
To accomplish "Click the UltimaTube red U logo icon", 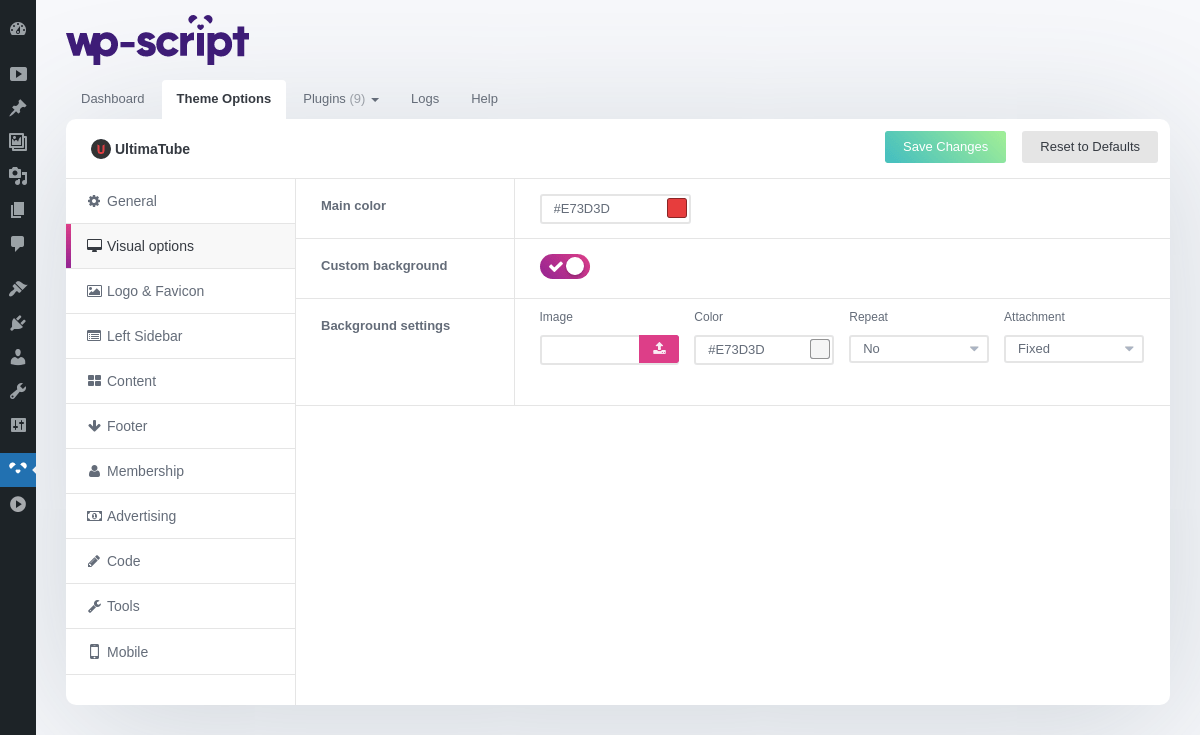I will (x=101, y=149).
